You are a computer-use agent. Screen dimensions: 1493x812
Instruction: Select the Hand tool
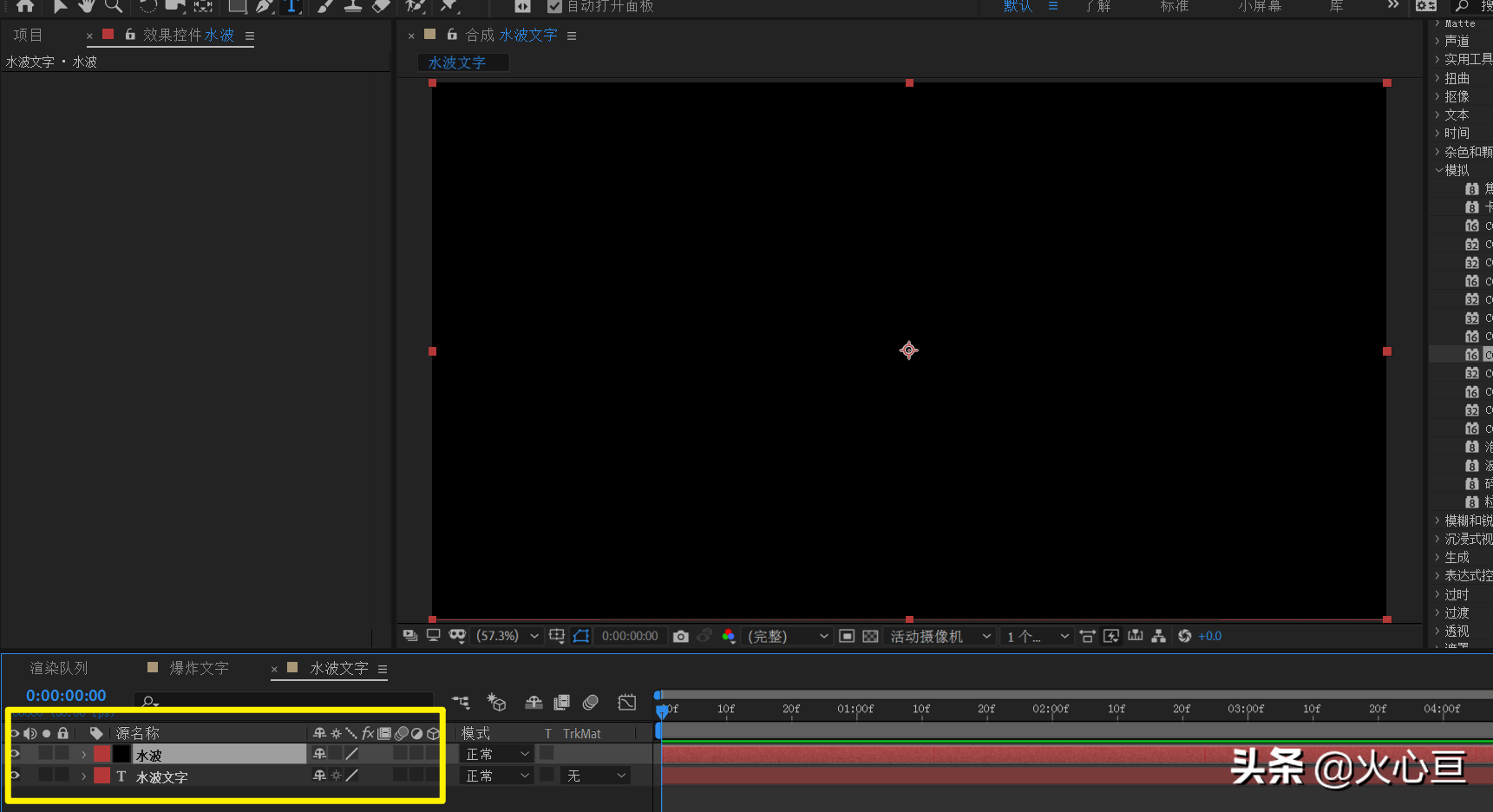pyautogui.click(x=87, y=6)
